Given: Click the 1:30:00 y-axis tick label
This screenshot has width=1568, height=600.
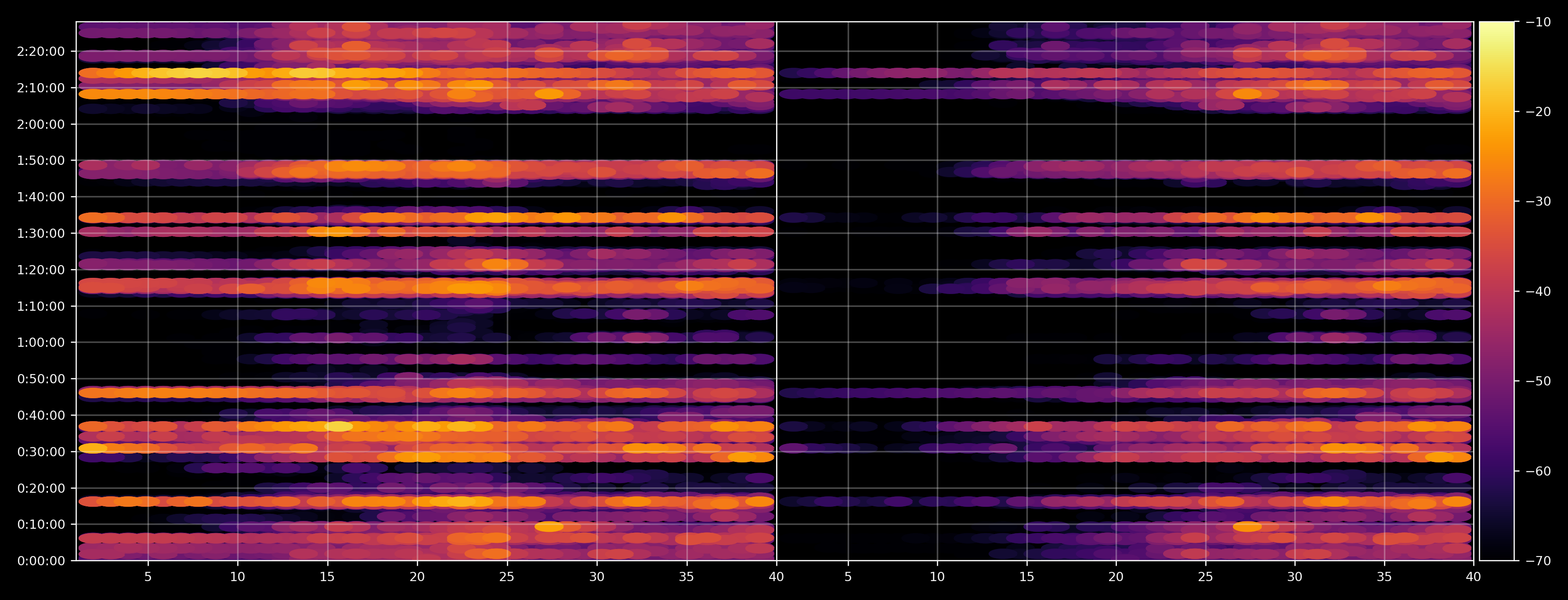Looking at the screenshot, I should (x=41, y=234).
